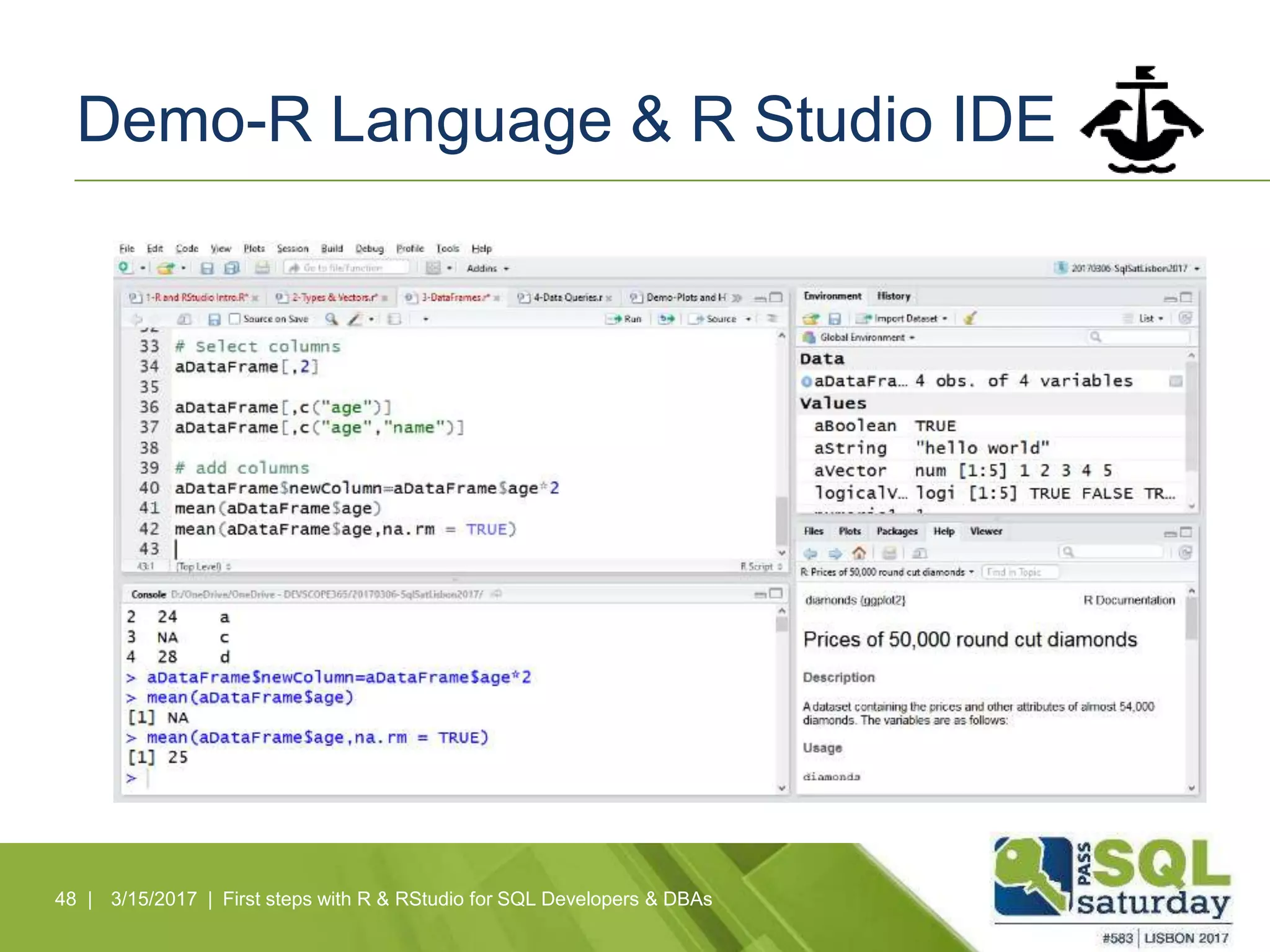Screen dimensions: 1270x952
Task: Clear workspace objects with the broom icon
Action: tap(970, 318)
